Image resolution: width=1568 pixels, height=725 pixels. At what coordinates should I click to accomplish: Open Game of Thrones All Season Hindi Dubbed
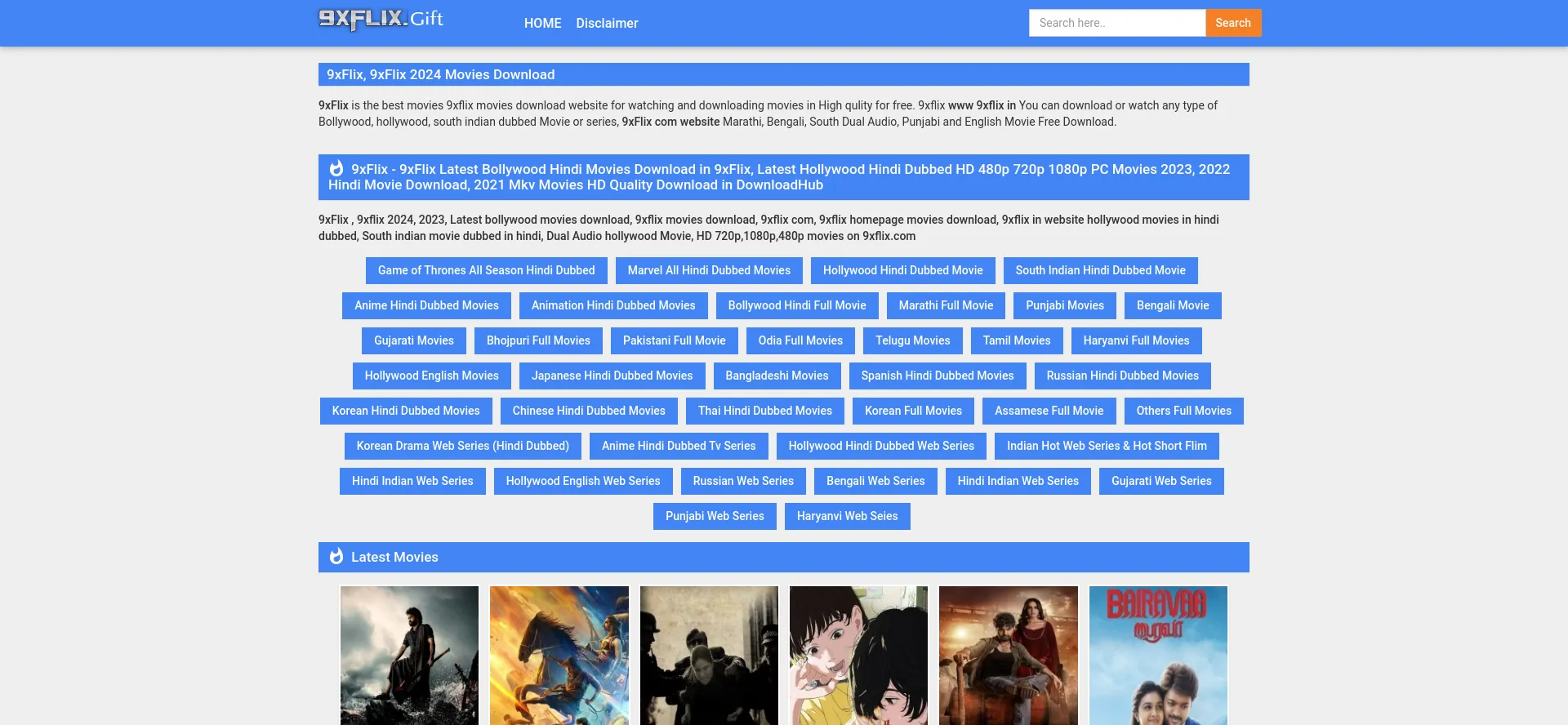pos(487,270)
